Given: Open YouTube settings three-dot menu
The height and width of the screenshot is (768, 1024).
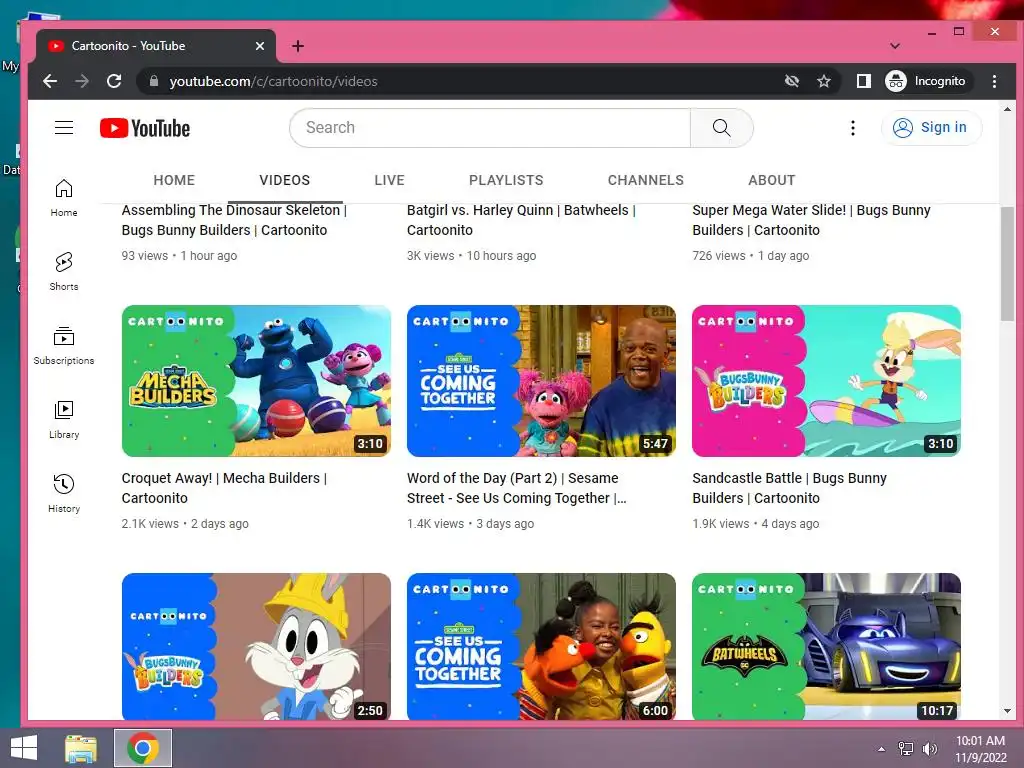Looking at the screenshot, I should (x=852, y=128).
